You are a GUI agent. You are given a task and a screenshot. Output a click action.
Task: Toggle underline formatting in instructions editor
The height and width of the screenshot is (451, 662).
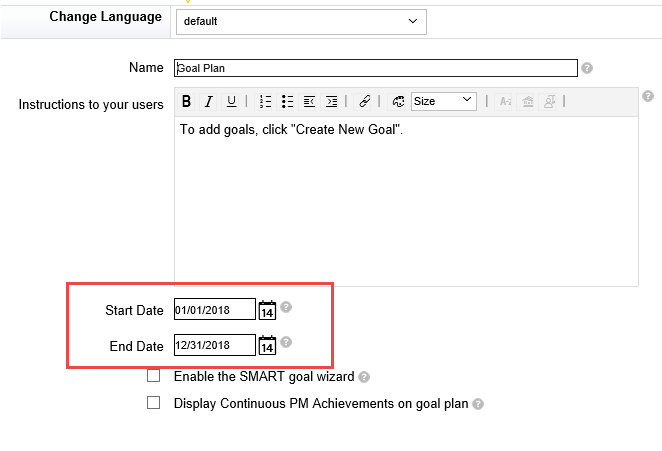(x=231, y=101)
